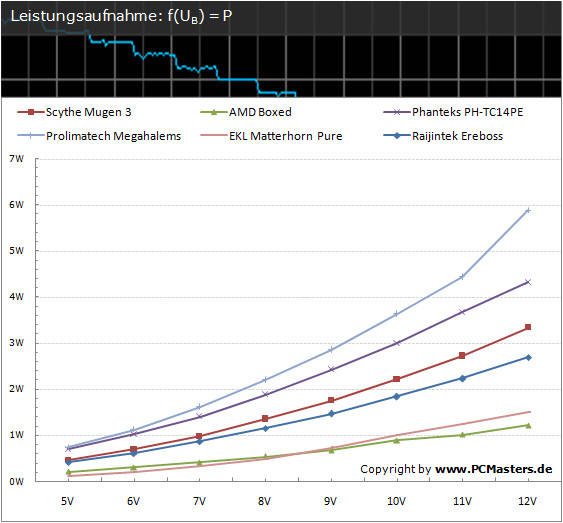Image resolution: width=563 pixels, height=523 pixels.
Task: Click the 0W y-axis label
Action: click(x=16, y=481)
